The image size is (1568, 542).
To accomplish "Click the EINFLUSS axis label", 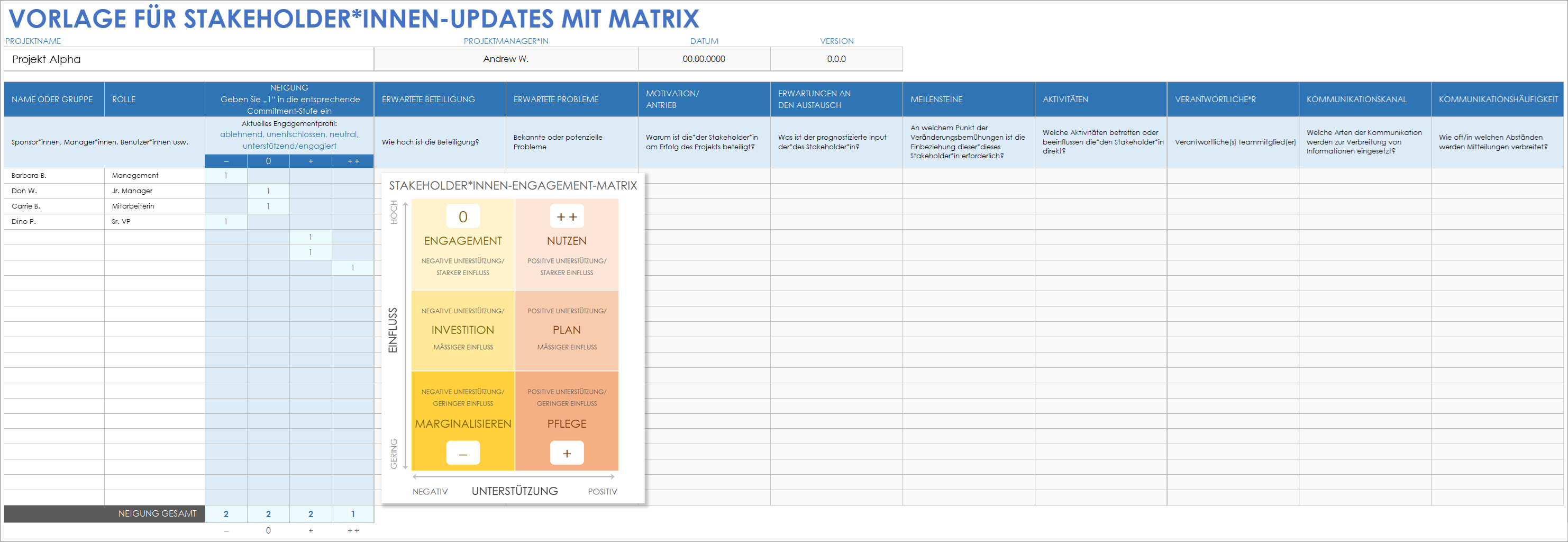I will tap(393, 330).
